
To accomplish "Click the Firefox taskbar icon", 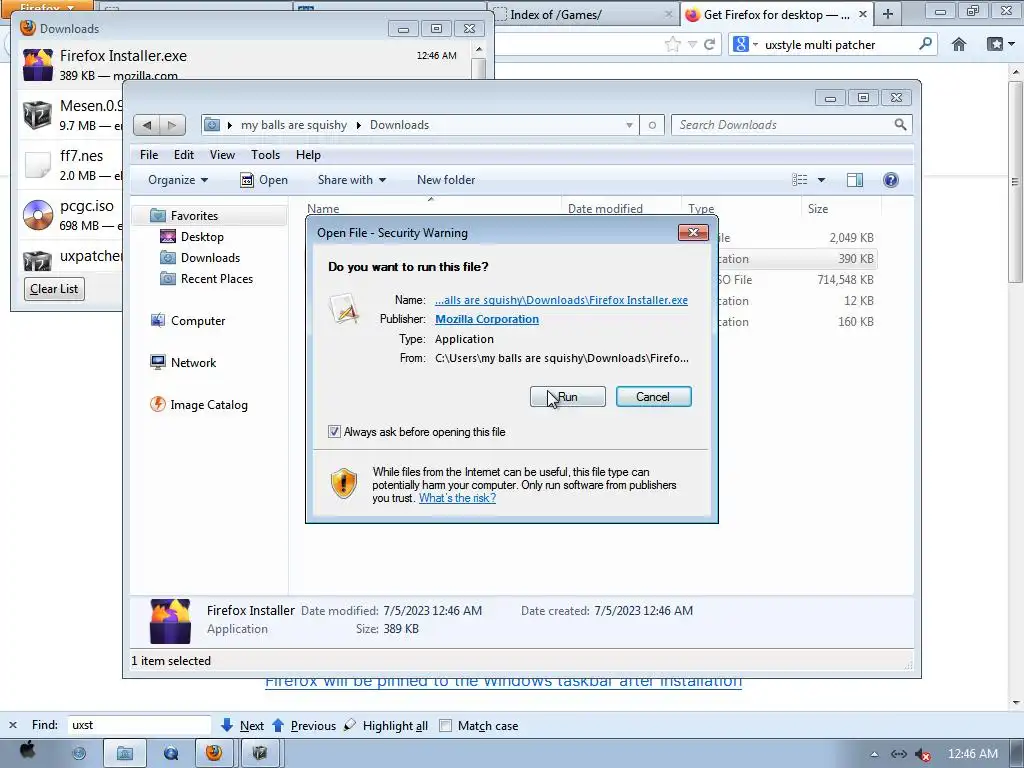I will (x=214, y=753).
